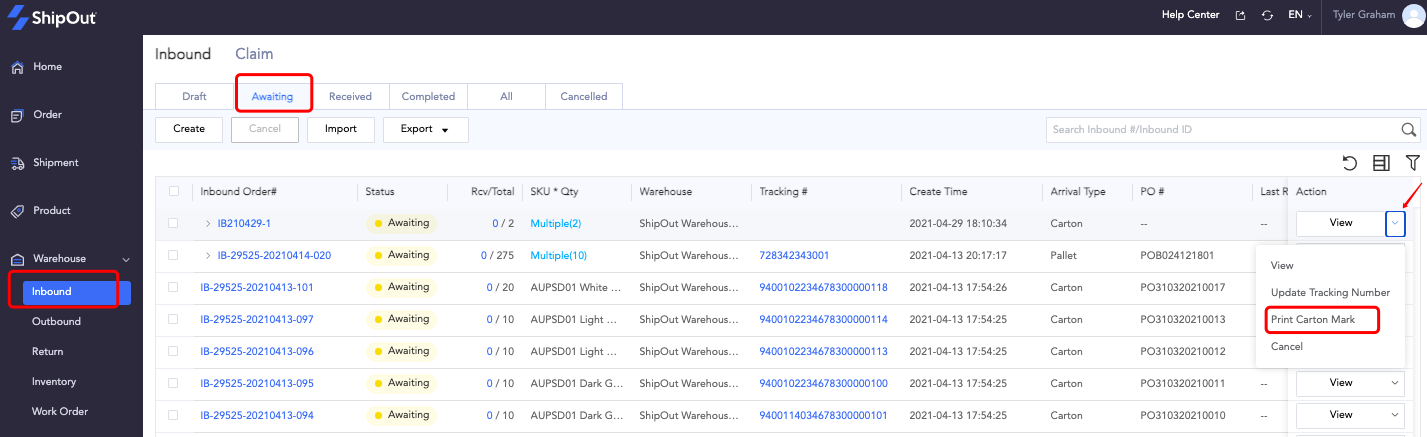Viewport: 1427px width, 437px height.
Task: Open action dropdown arrow for IB-29525-20210413-094
Action: point(1395,415)
